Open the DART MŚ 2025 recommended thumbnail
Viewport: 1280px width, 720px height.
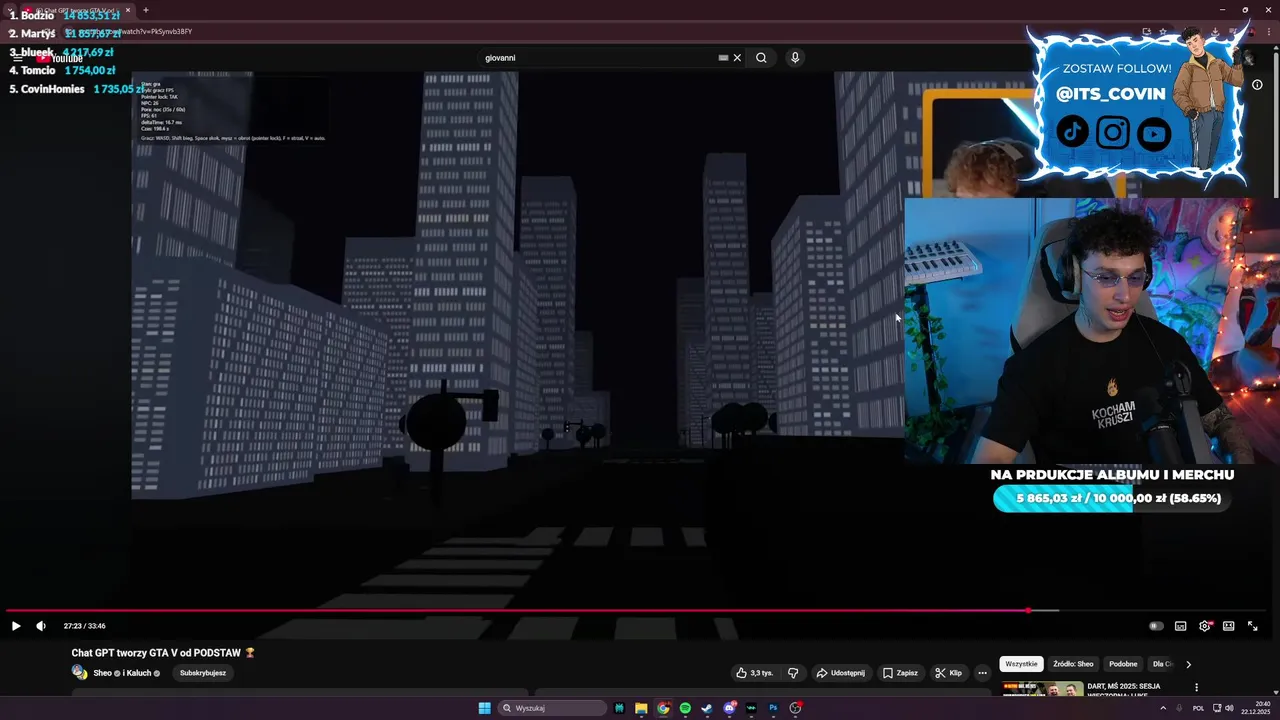(x=1043, y=688)
